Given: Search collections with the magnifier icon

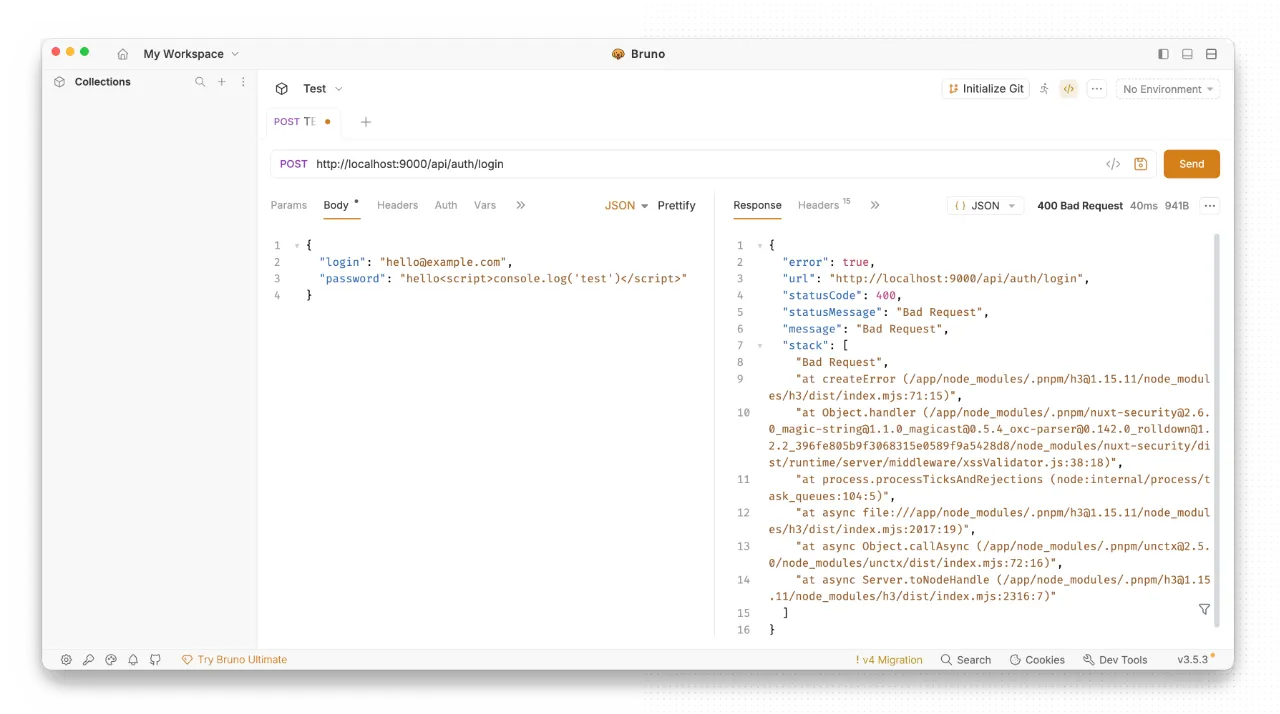Looking at the screenshot, I should pos(200,82).
